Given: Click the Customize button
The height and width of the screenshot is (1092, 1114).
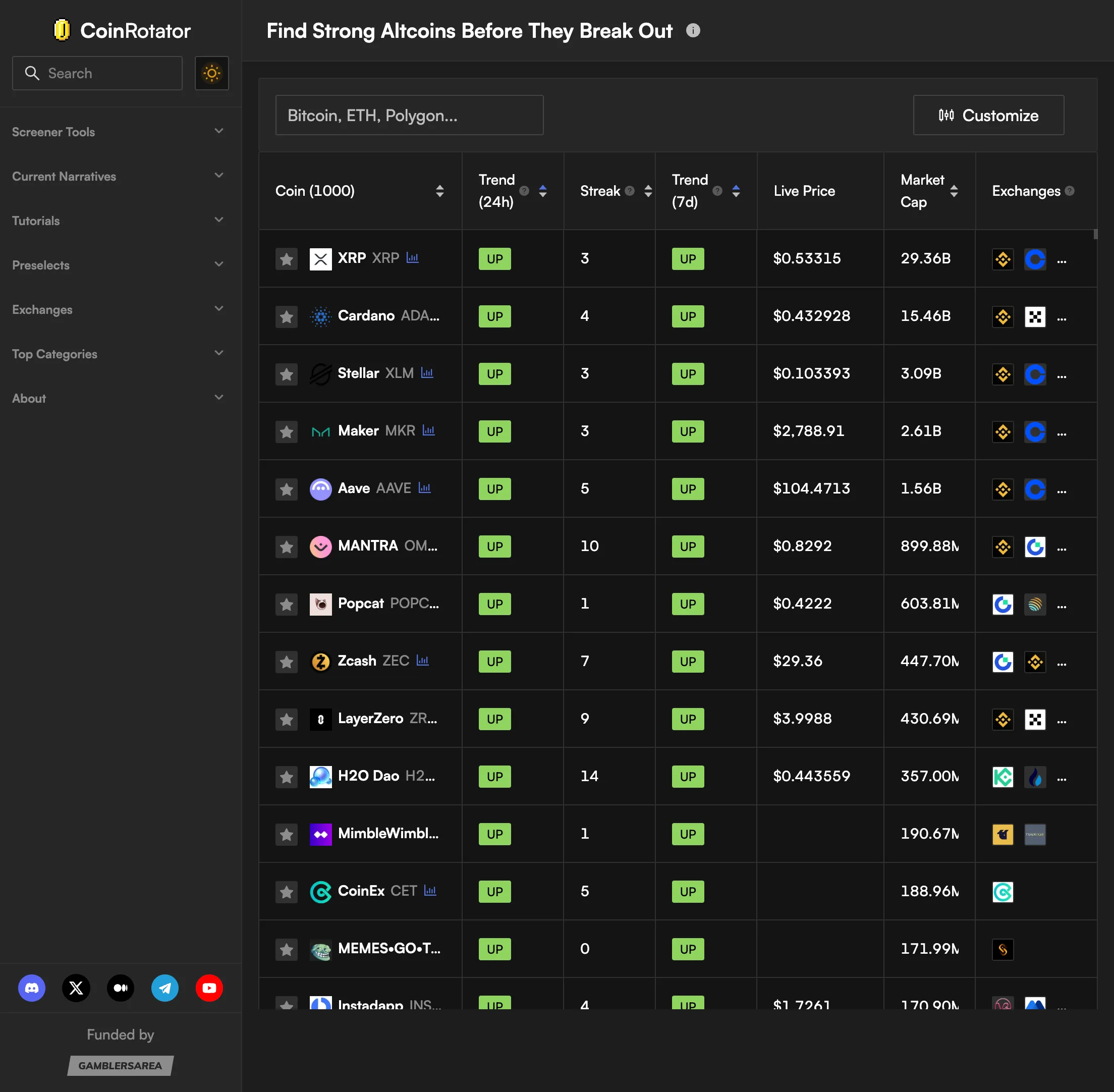Looking at the screenshot, I should [x=988, y=115].
